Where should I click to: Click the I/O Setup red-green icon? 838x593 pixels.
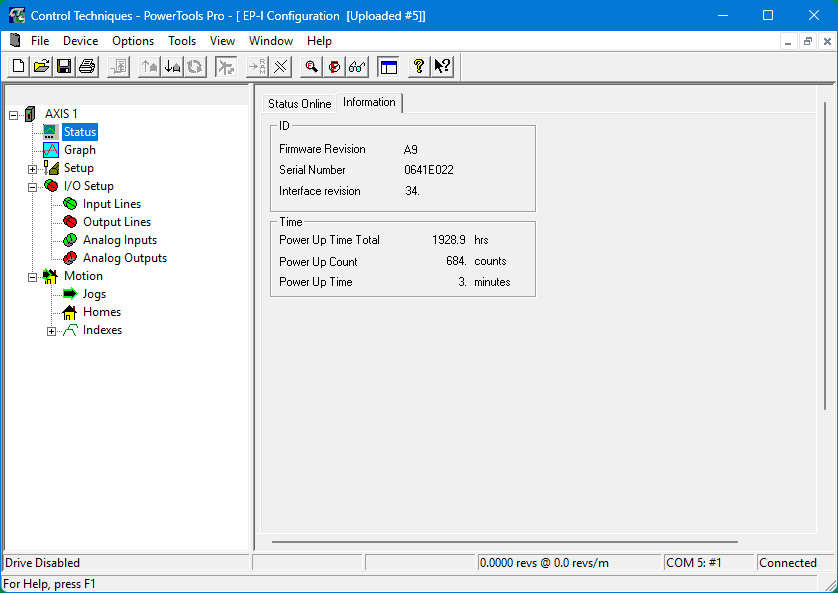[x=51, y=186]
